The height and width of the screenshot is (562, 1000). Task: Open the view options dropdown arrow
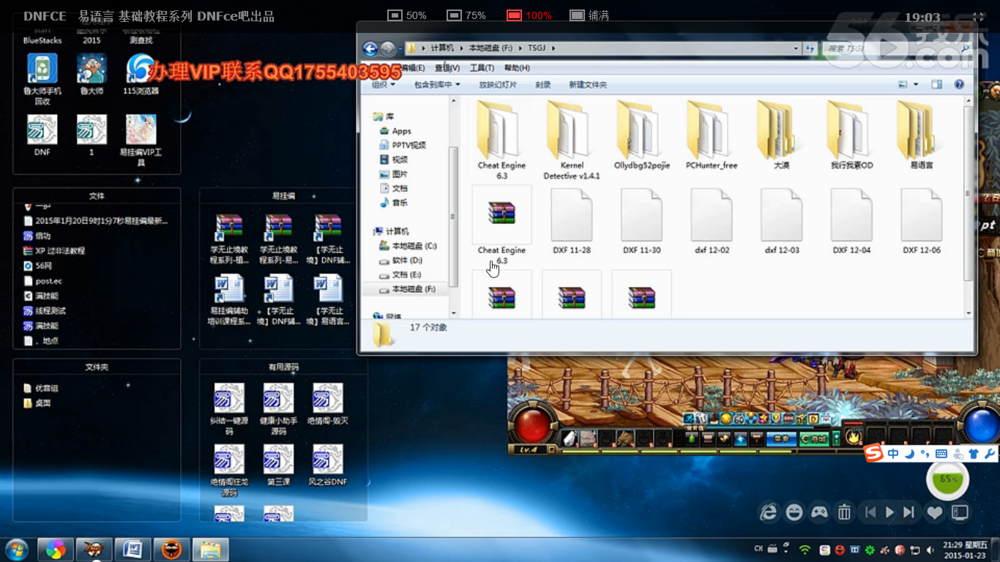point(916,85)
